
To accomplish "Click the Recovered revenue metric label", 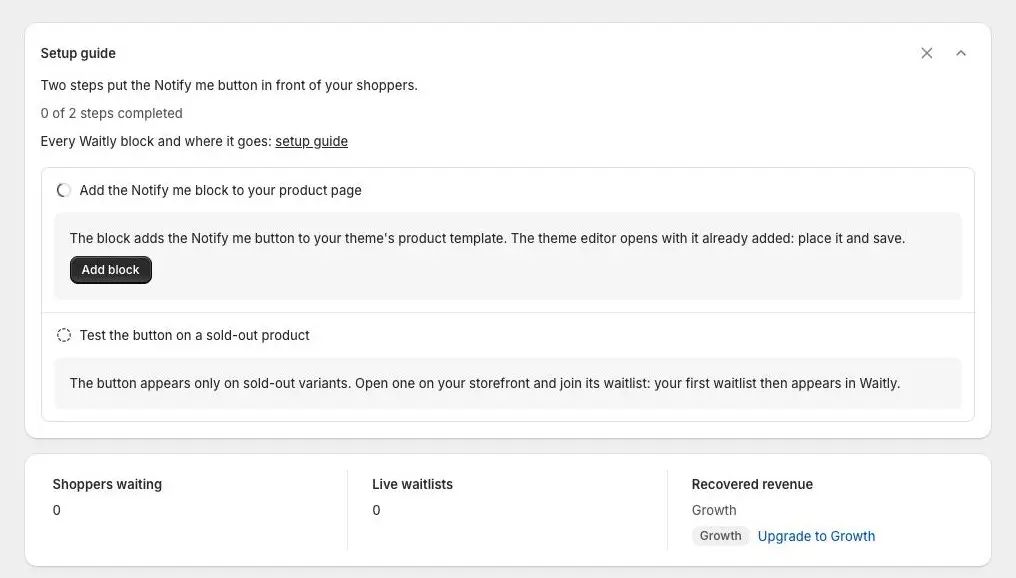I will [x=752, y=484].
